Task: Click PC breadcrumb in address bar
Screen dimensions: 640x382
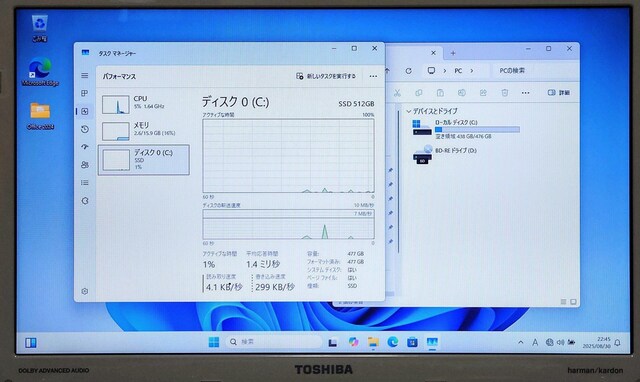Action: pos(458,71)
